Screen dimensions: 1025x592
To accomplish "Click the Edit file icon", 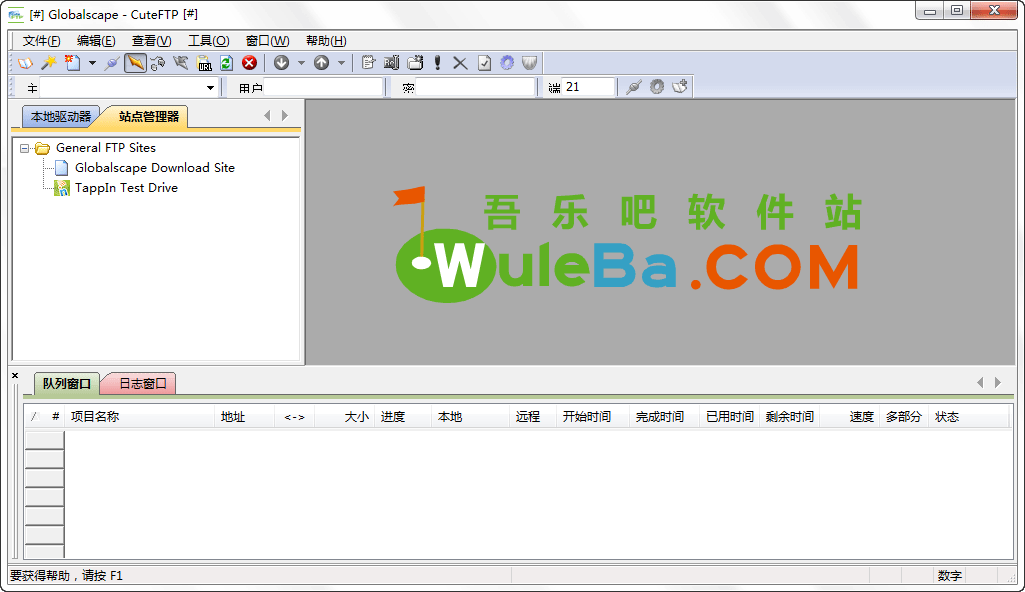I will click(x=368, y=63).
